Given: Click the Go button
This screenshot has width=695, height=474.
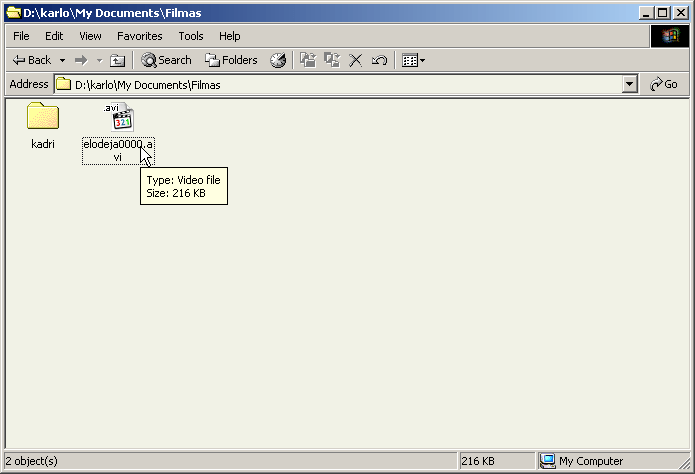Looking at the screenshot, I should pos(664,84).
